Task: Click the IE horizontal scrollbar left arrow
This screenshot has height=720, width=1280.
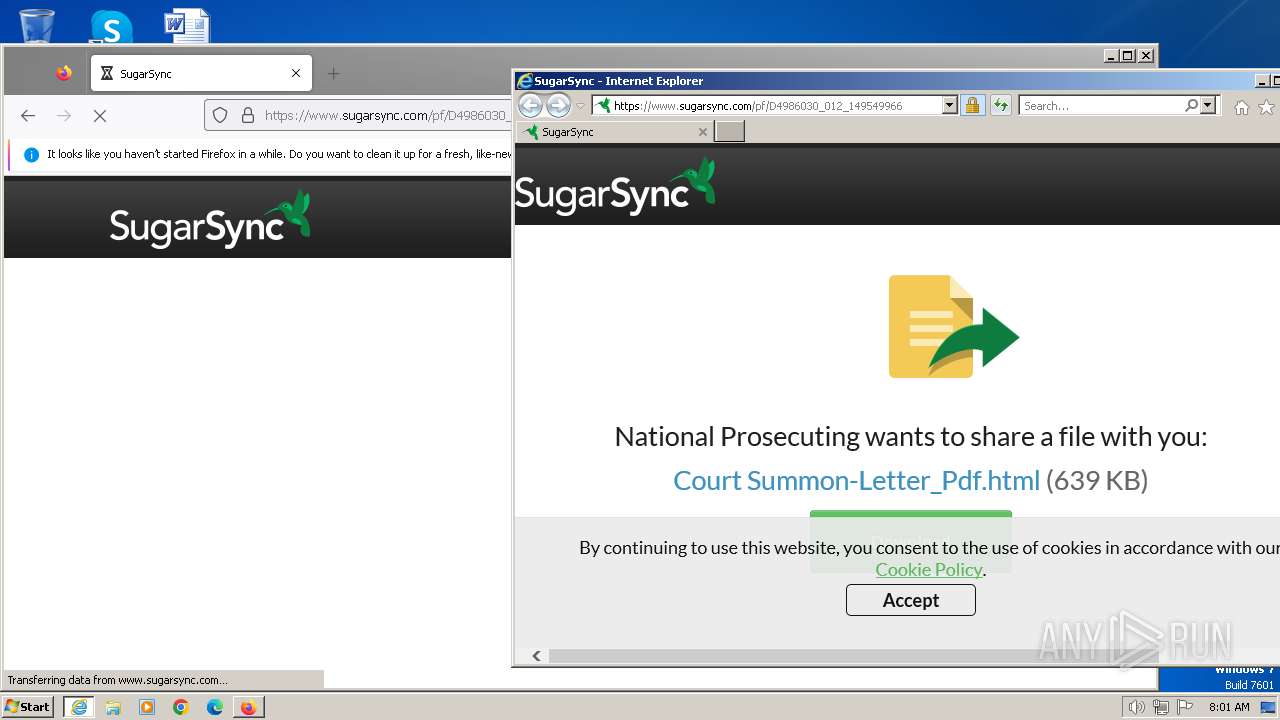Action: click(x=536, y=656)
